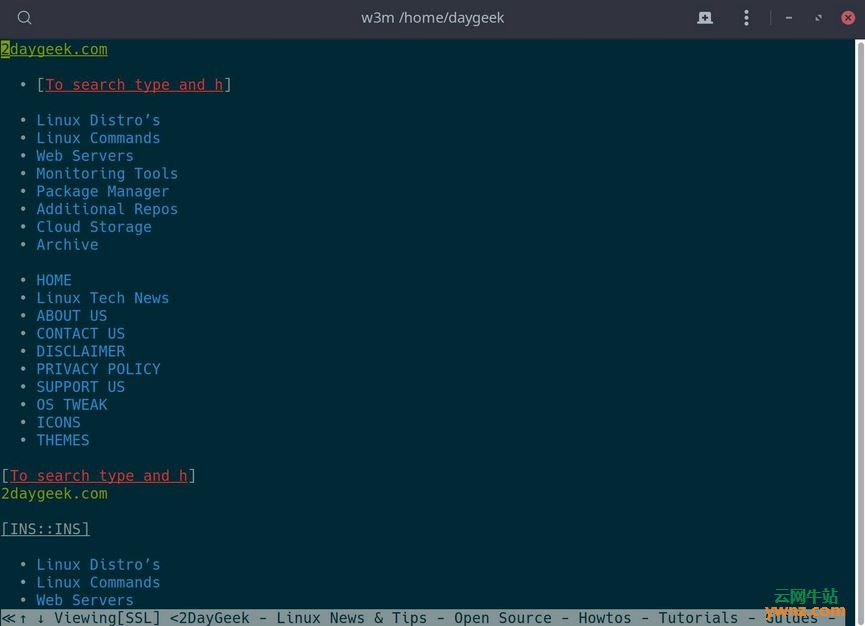865x626 pixels.
Task: Click the lower 2daygeek.com text
Action: coord(54,494)
